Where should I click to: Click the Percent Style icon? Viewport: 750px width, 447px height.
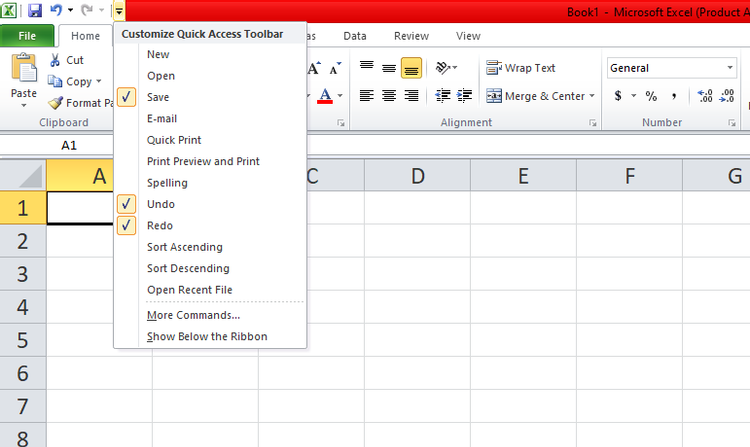click(x=651, y=96)
